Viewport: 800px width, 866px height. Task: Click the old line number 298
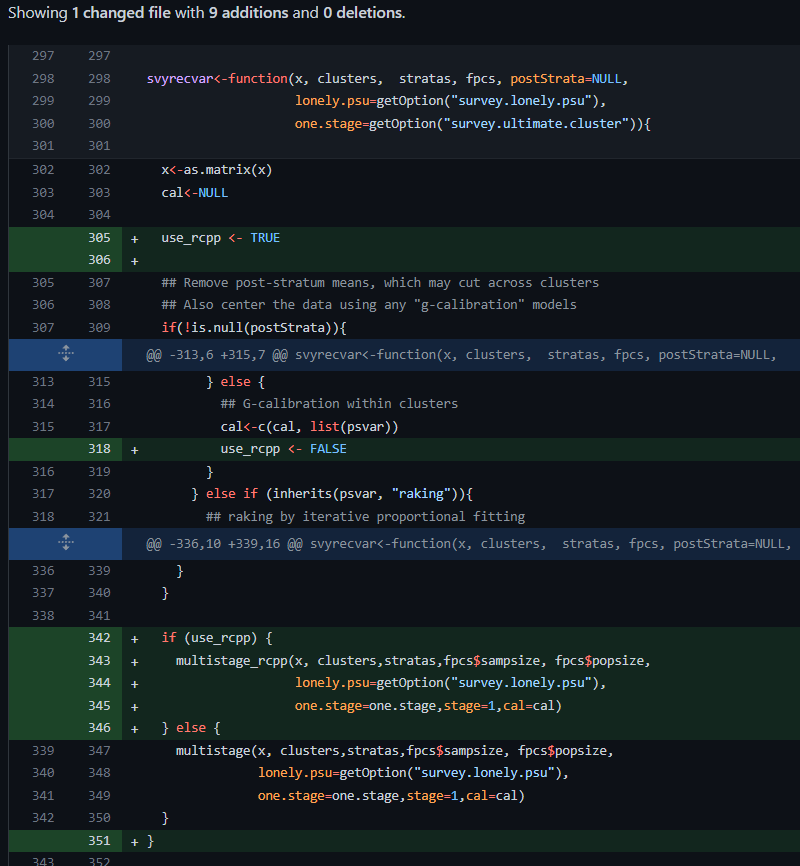click(43, 78)
